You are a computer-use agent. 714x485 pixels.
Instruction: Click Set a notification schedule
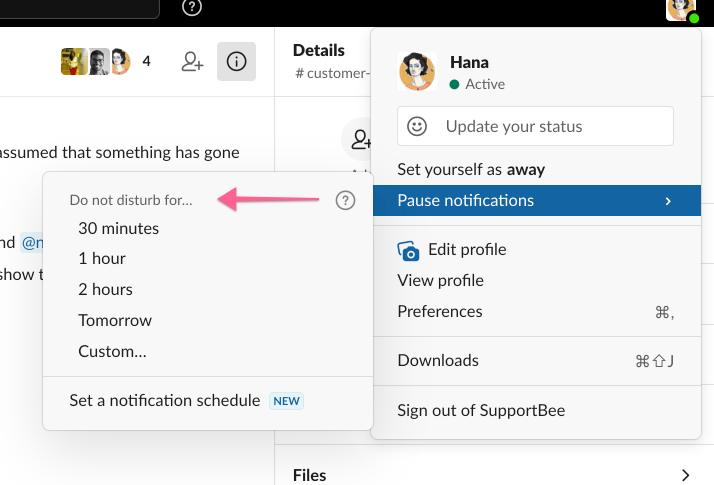point(165,401)
